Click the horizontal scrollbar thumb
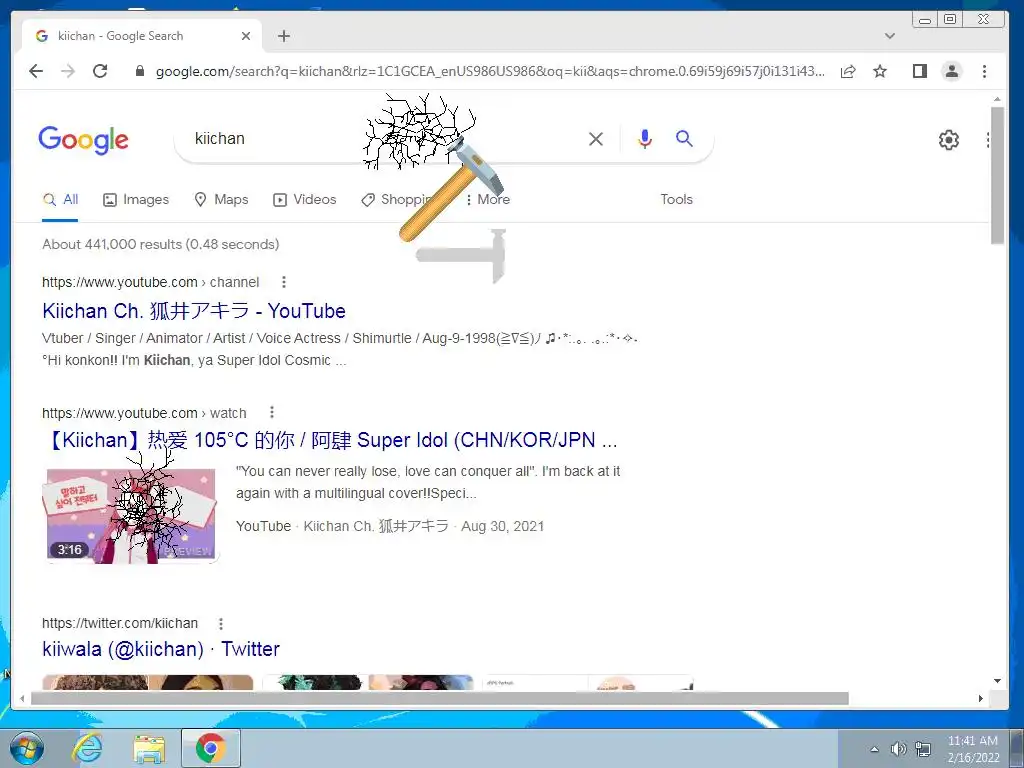This screenshot has height=768, width=1024. click(x=440, y=698)
